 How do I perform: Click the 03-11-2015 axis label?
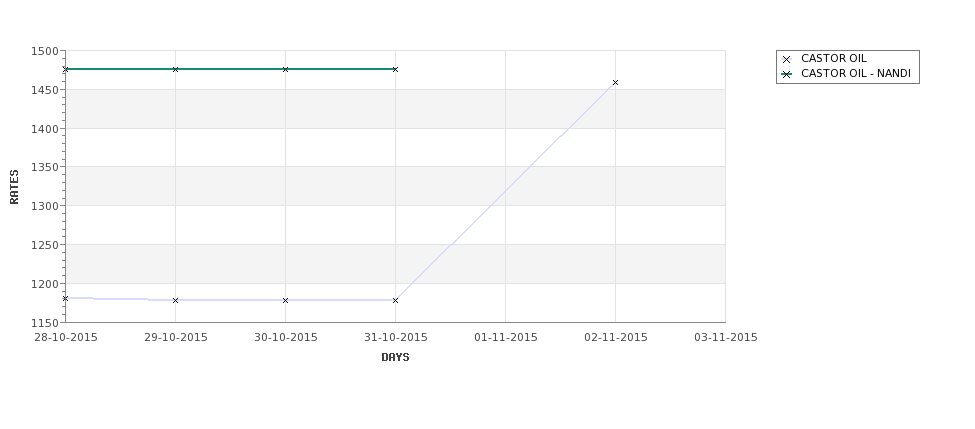click(x=726, y=338)
